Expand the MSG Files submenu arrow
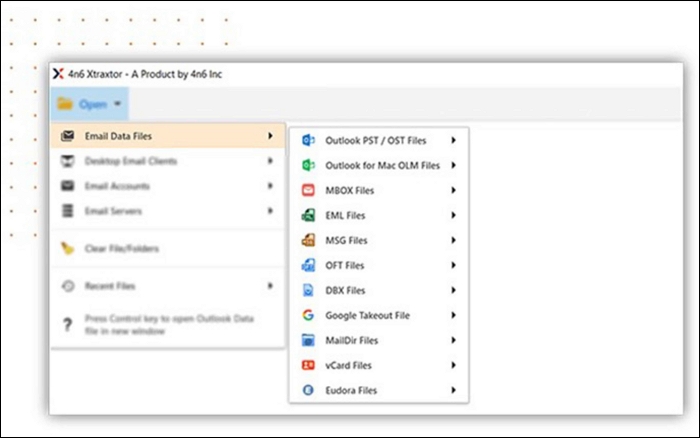Screen dimensions: 700x438 tap(453, 240)
